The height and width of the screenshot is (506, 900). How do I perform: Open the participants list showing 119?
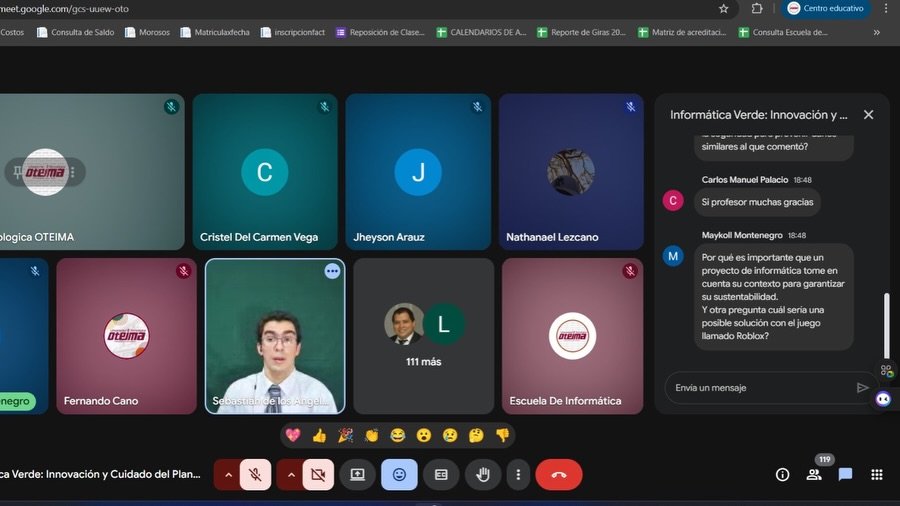point(814,475)
